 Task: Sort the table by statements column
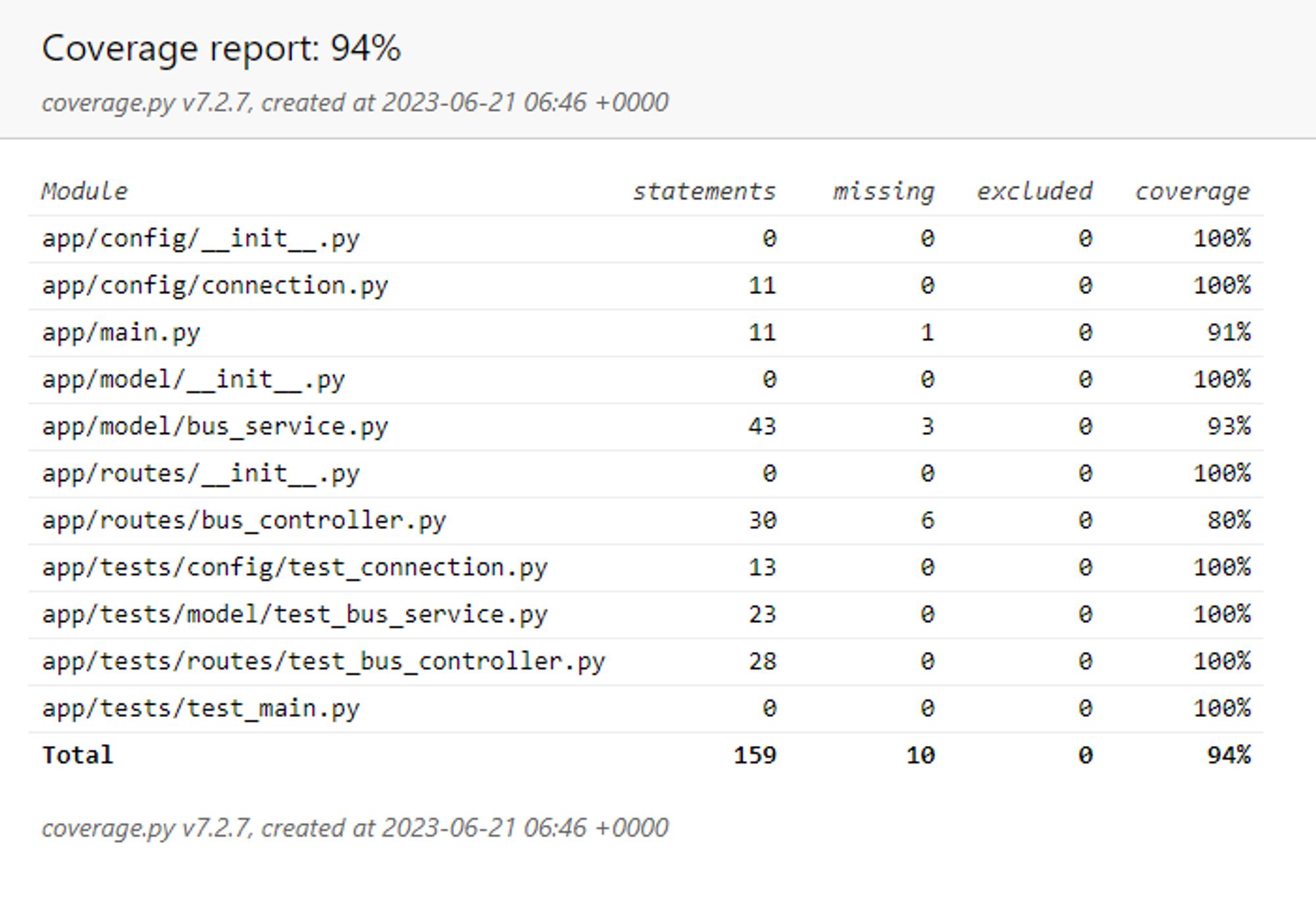point(705,191)
